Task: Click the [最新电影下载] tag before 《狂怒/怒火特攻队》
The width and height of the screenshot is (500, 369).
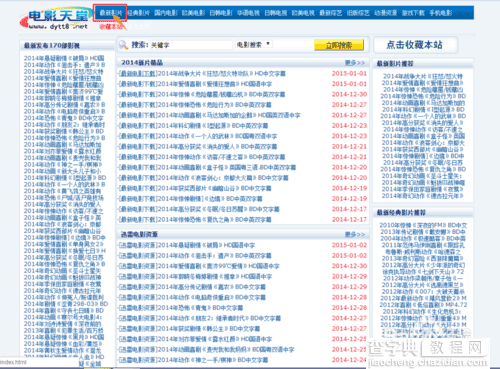Action: click(138, 73)
